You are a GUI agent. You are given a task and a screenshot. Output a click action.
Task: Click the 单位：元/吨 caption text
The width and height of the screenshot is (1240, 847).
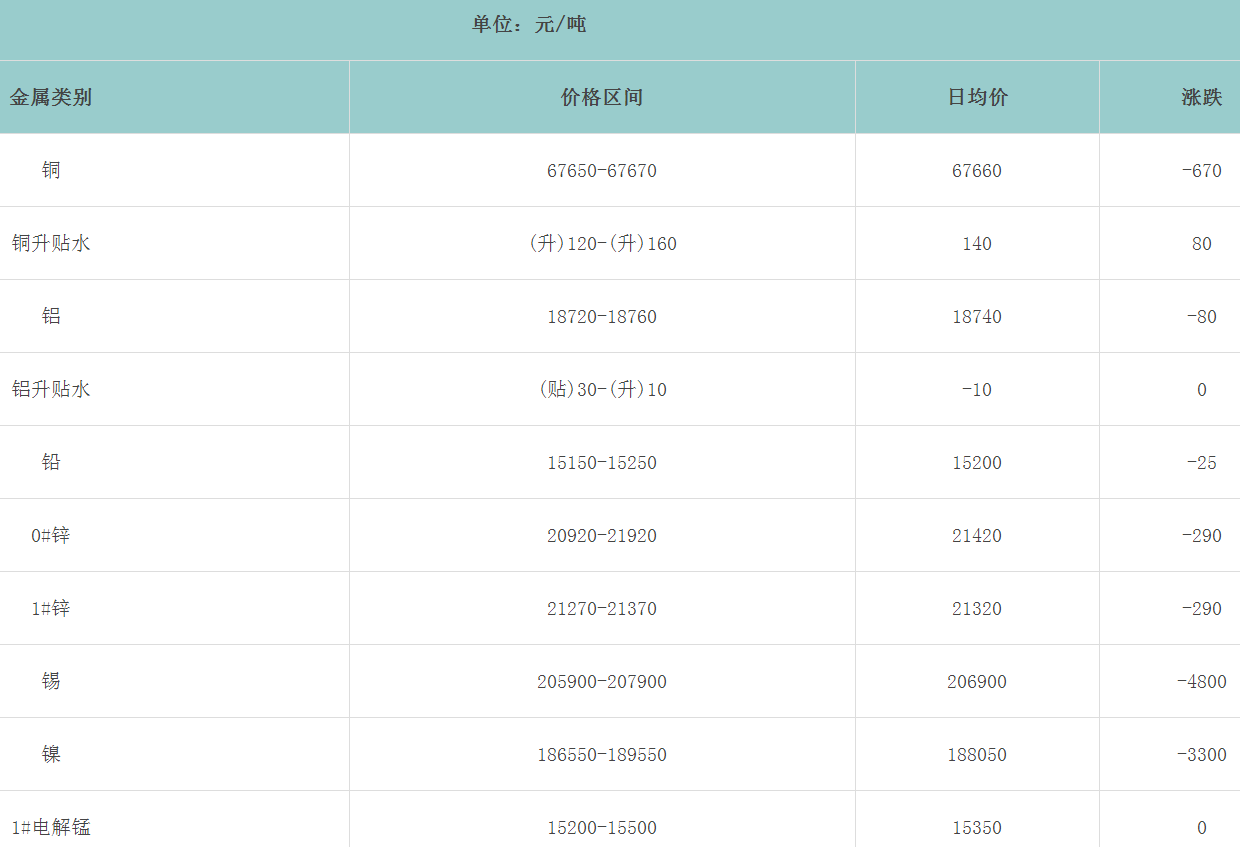[529, 24]
